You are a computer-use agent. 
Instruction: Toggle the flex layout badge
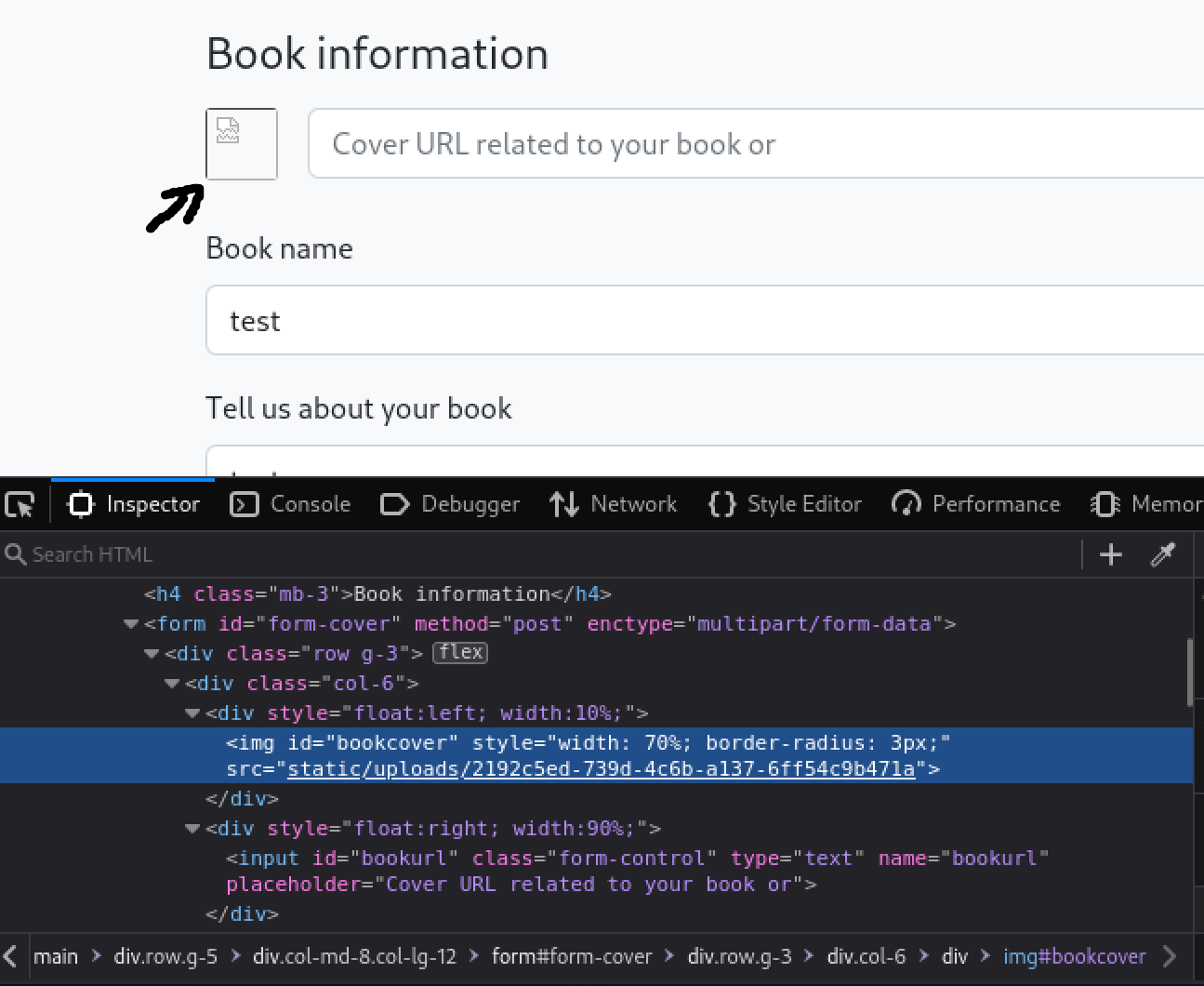(460, 652)
